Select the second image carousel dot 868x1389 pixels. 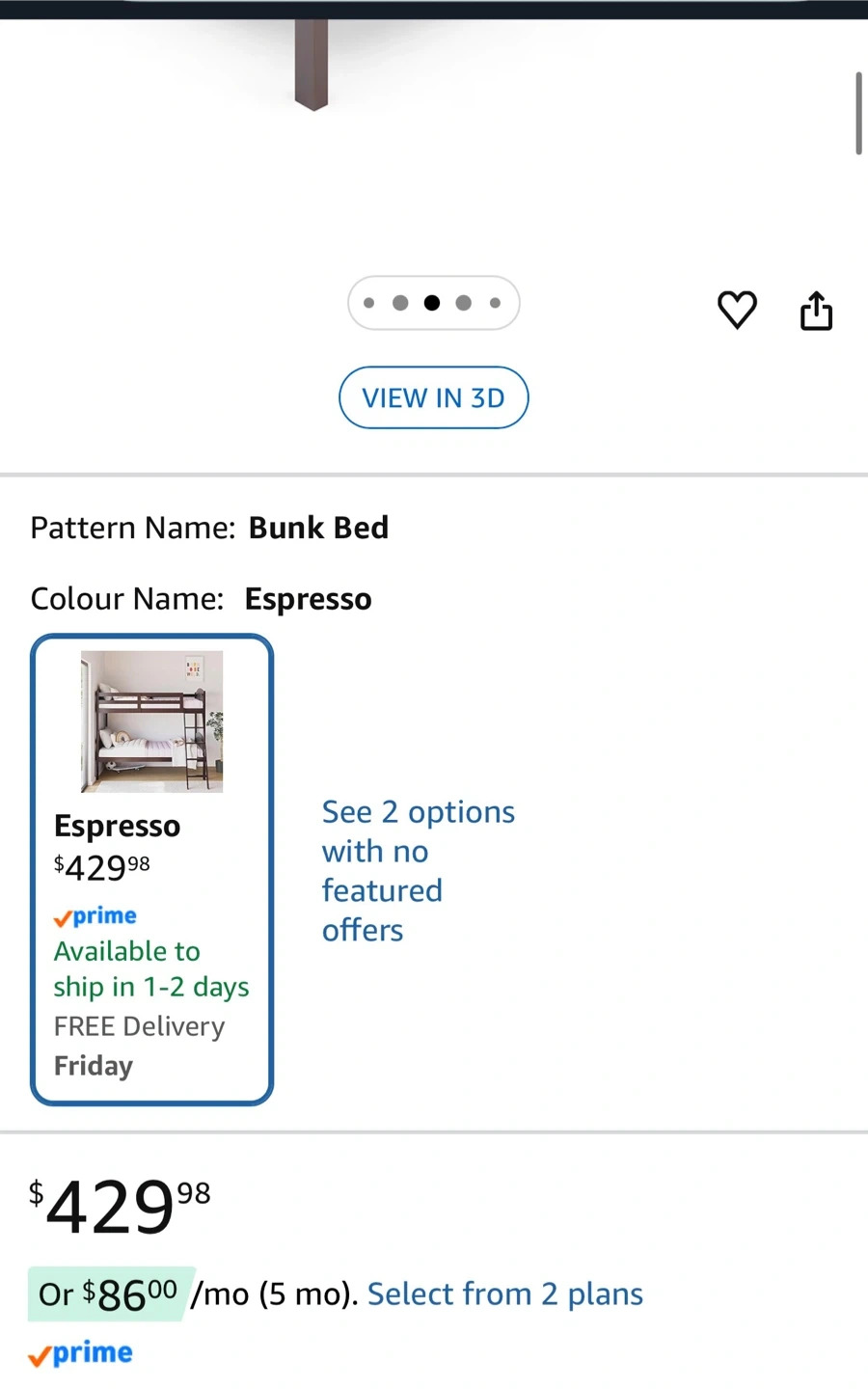400,303
